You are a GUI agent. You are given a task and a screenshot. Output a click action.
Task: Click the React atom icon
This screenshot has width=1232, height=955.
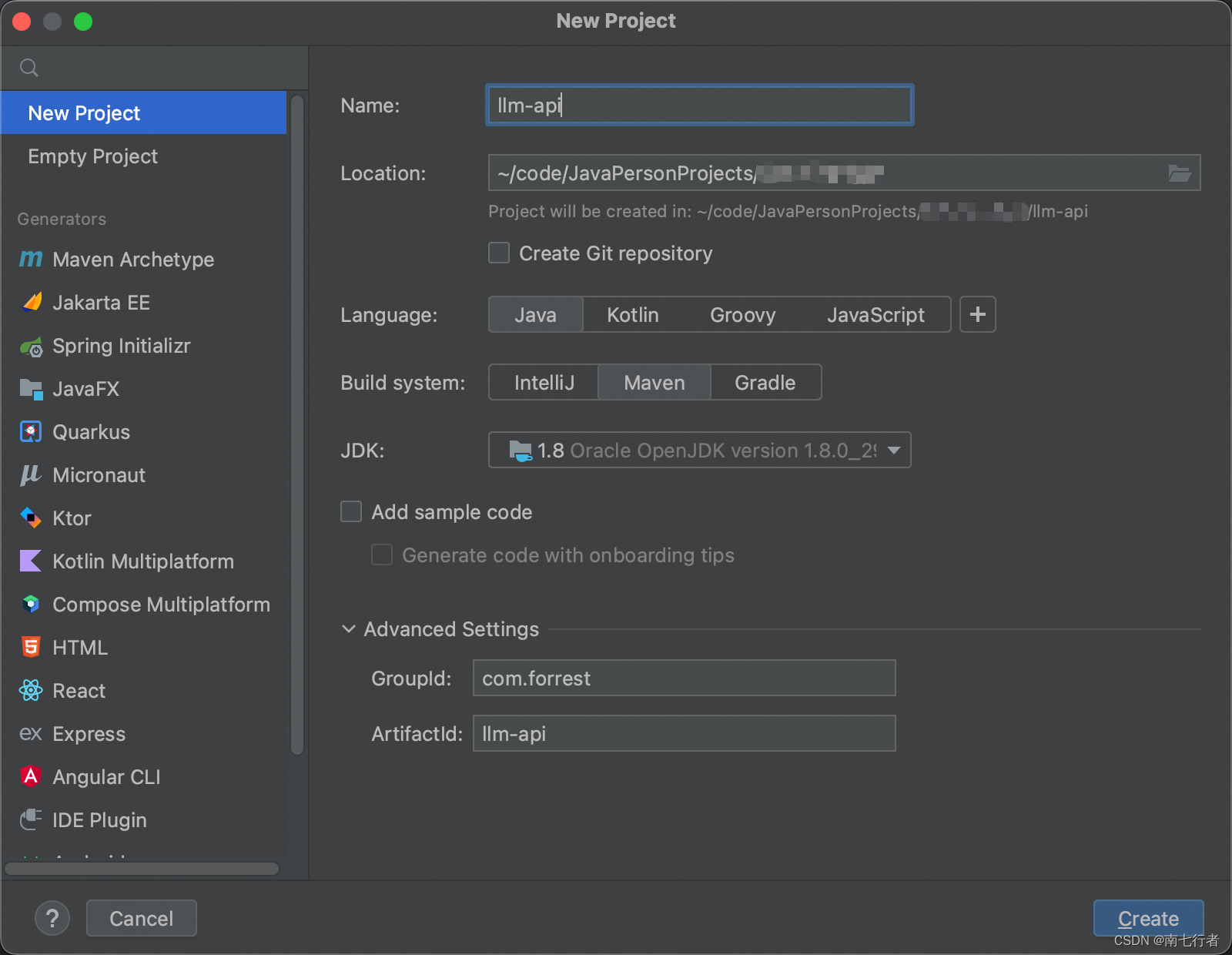tap(31, 691)
